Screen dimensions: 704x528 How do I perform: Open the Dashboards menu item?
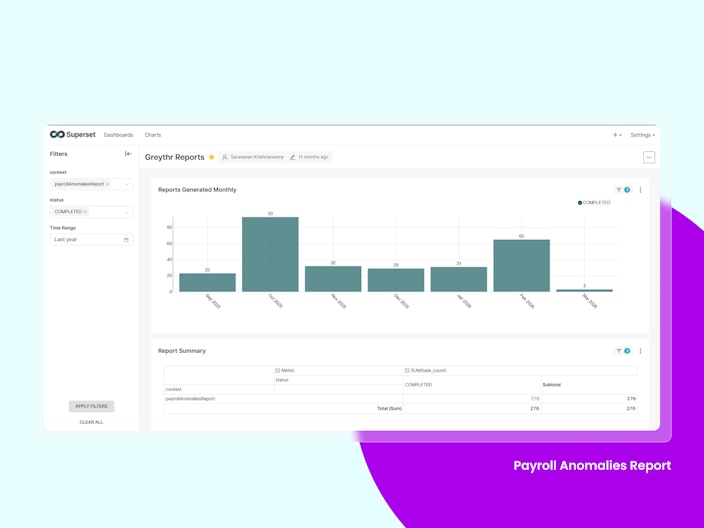[x=119, y=135]
